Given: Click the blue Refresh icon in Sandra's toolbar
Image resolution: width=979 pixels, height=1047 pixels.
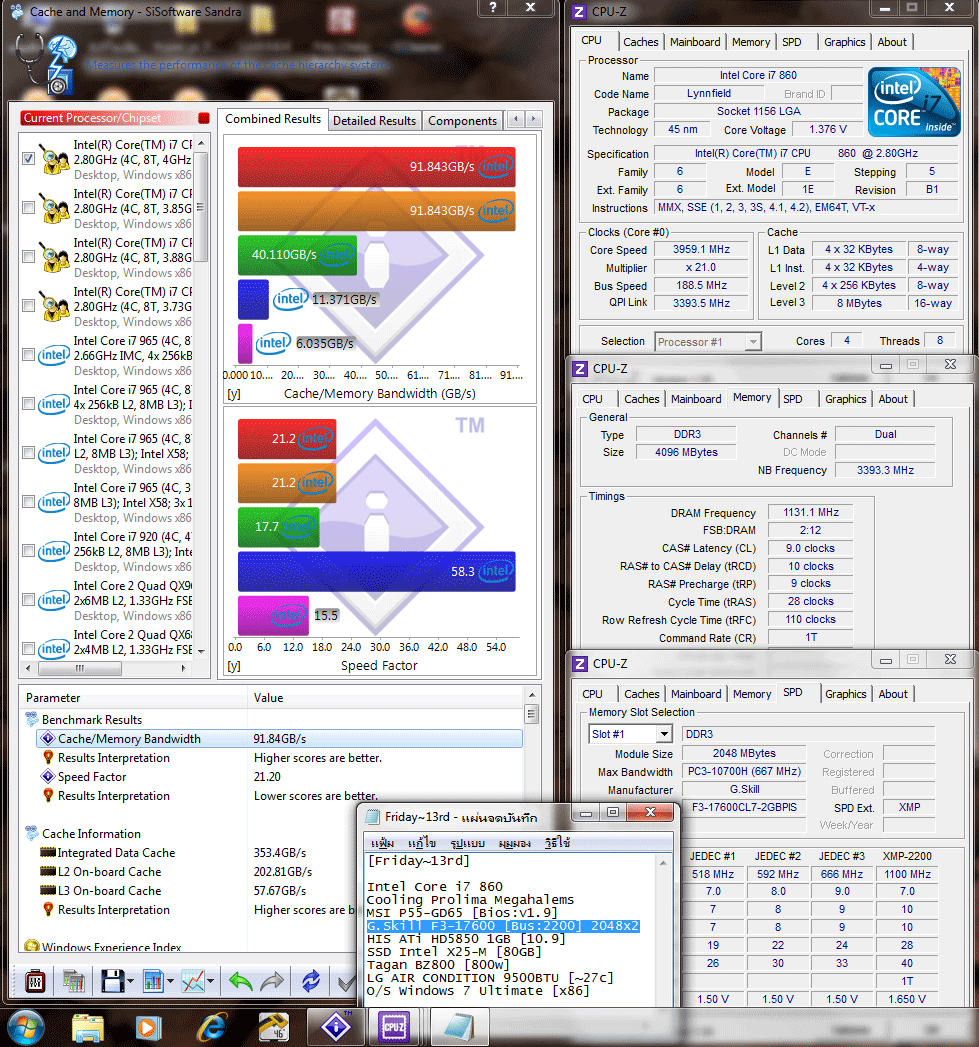Looking at the screenshot, I should coord(311,981).
